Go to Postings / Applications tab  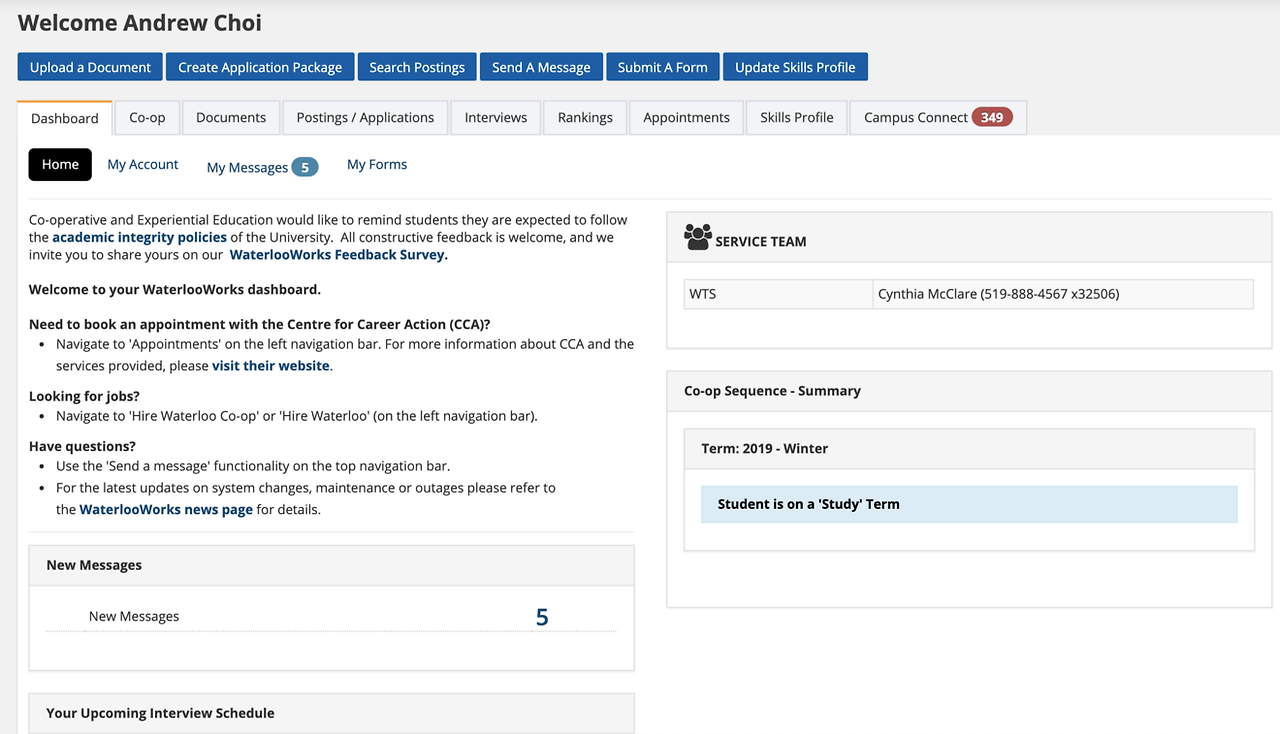[365, 117]
